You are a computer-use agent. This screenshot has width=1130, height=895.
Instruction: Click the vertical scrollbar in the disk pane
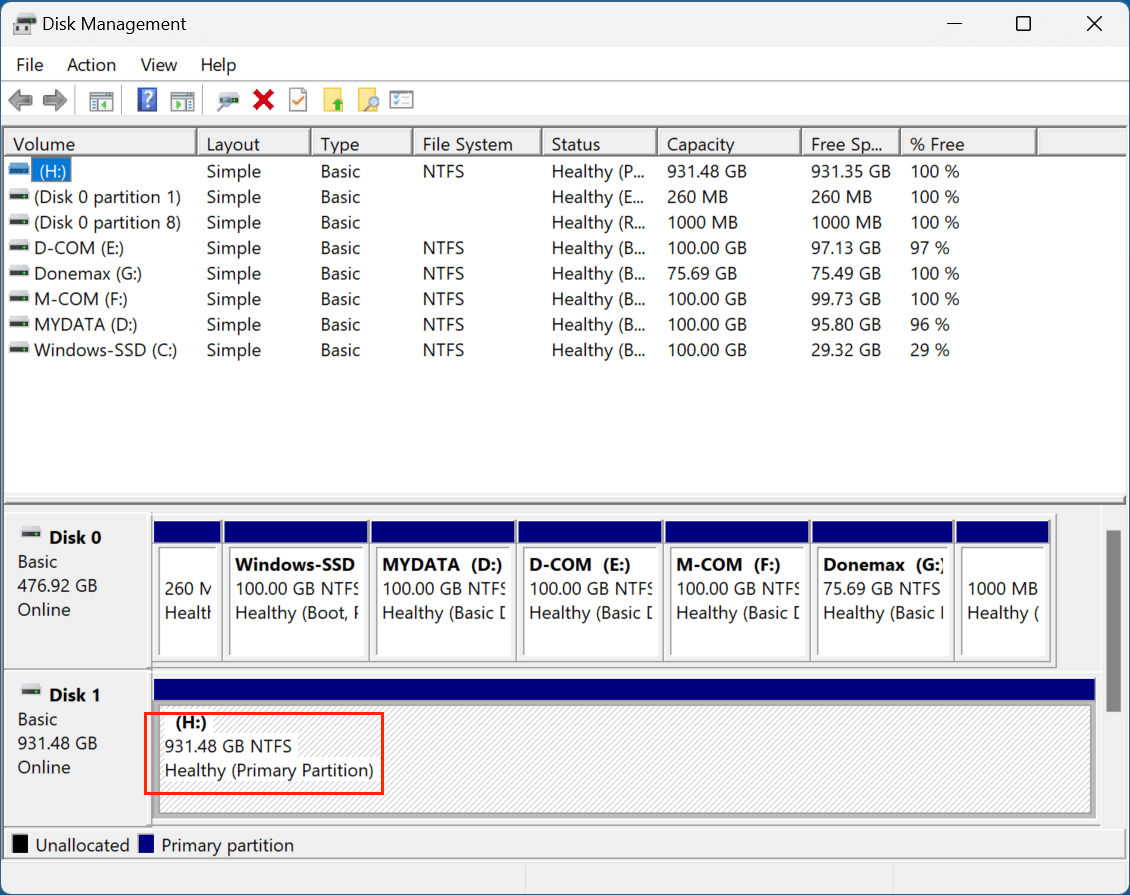(1112, 600)
